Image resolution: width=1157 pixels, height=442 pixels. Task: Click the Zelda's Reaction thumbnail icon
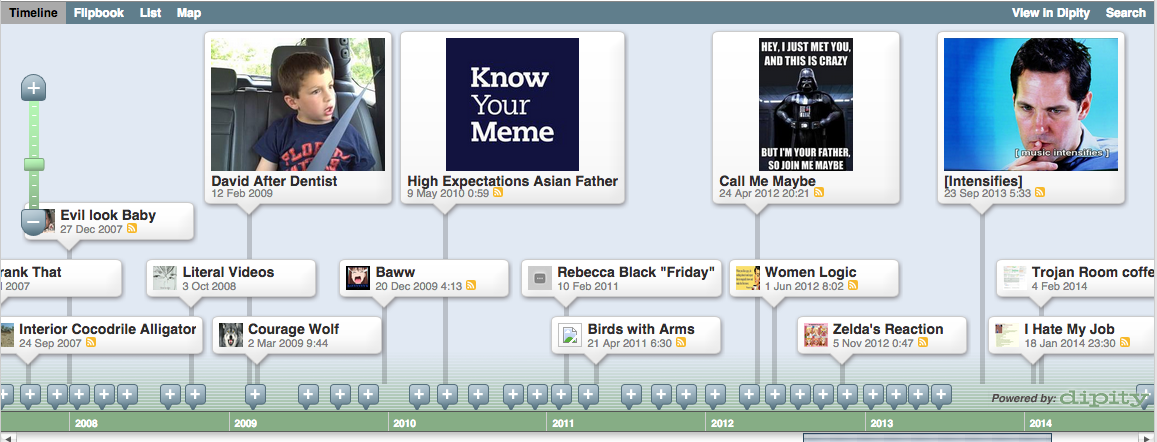click(x=815, y=335)
